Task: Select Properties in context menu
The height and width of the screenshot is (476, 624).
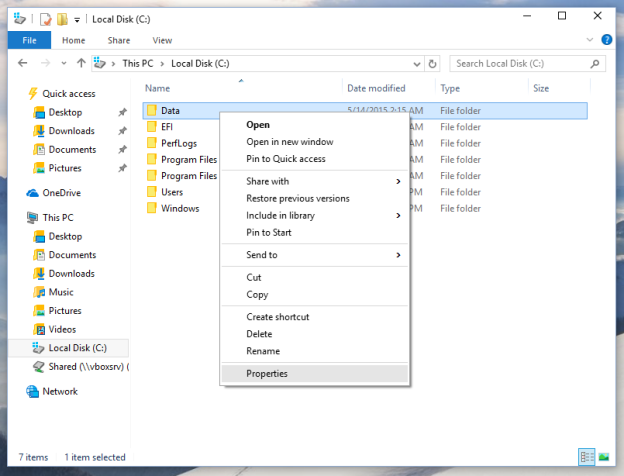Action: 267,373
